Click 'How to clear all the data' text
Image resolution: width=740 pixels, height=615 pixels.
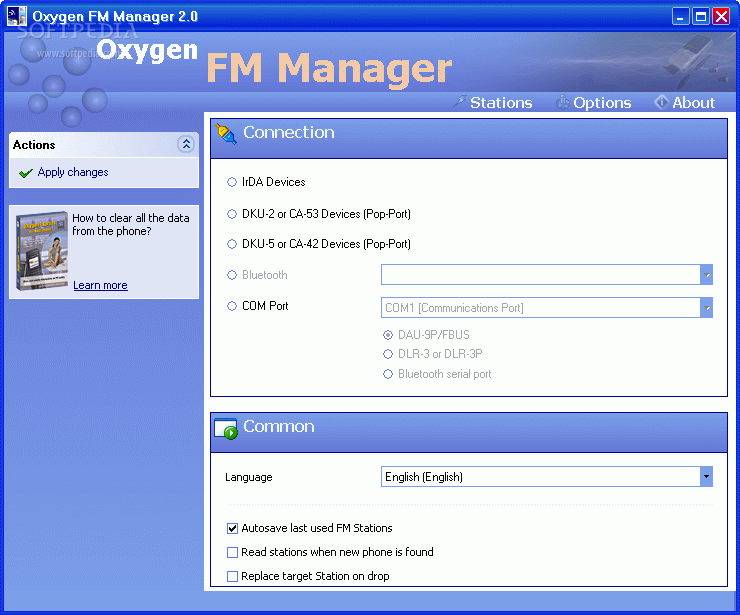tap(131, 225)
